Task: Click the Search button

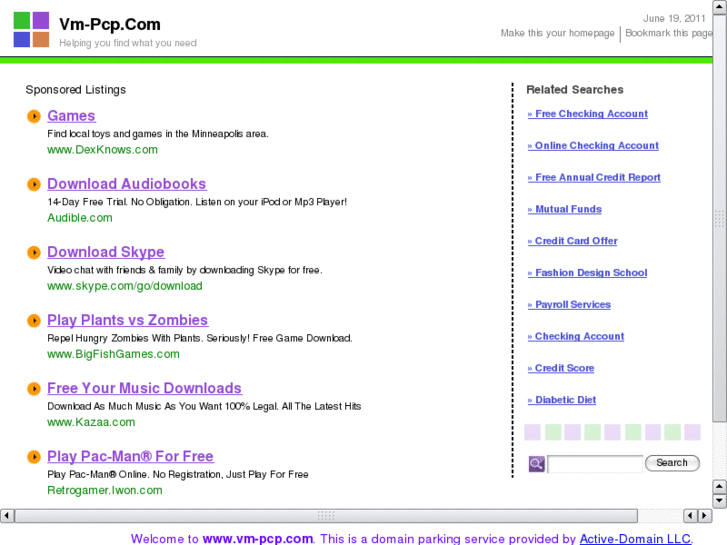Action: 672,463
